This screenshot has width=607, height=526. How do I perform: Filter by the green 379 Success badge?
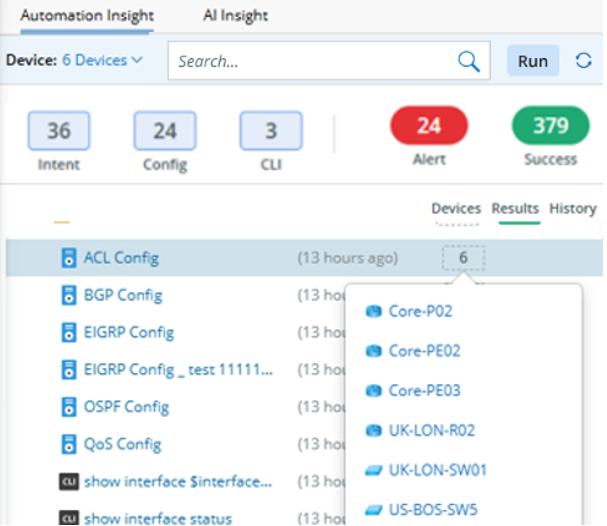tap(551, 125)
